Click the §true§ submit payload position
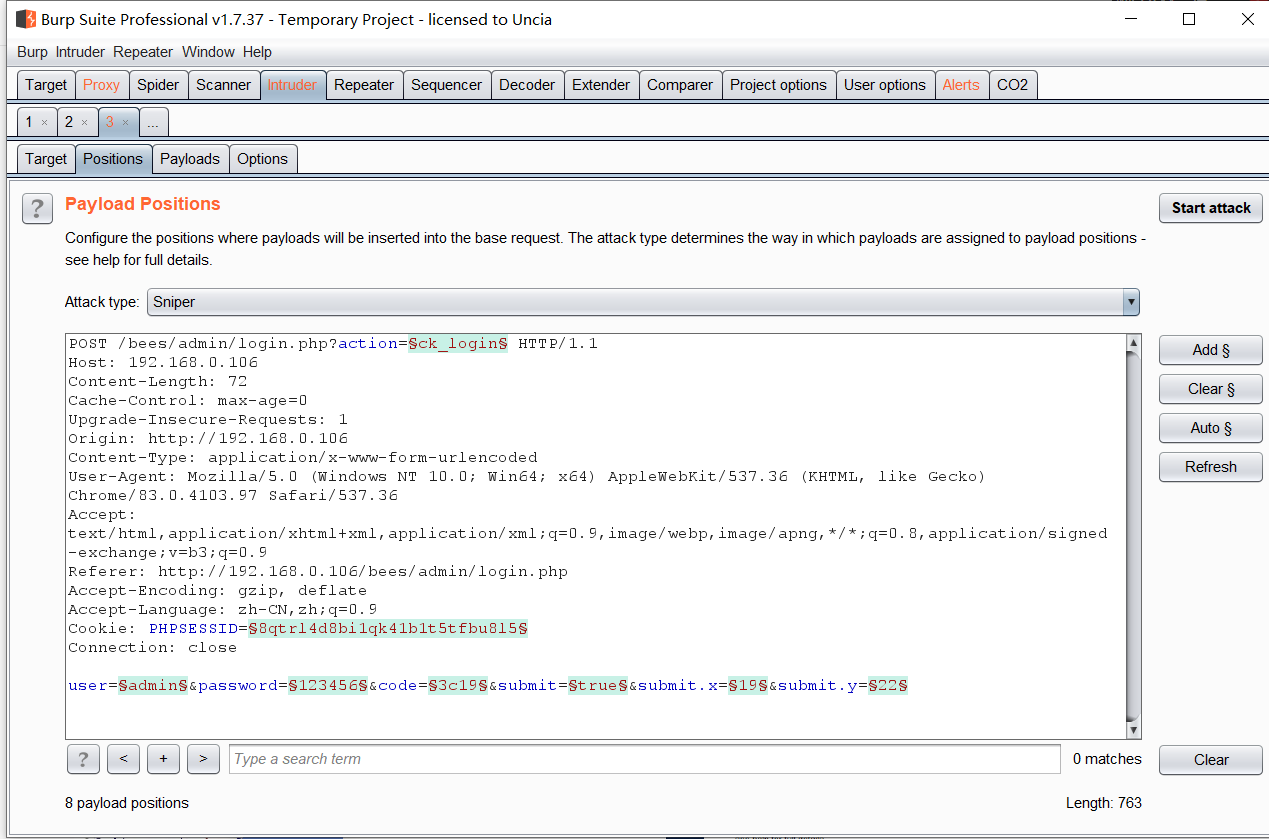Viewport: 1269px width, 839px height. (598, 685)
